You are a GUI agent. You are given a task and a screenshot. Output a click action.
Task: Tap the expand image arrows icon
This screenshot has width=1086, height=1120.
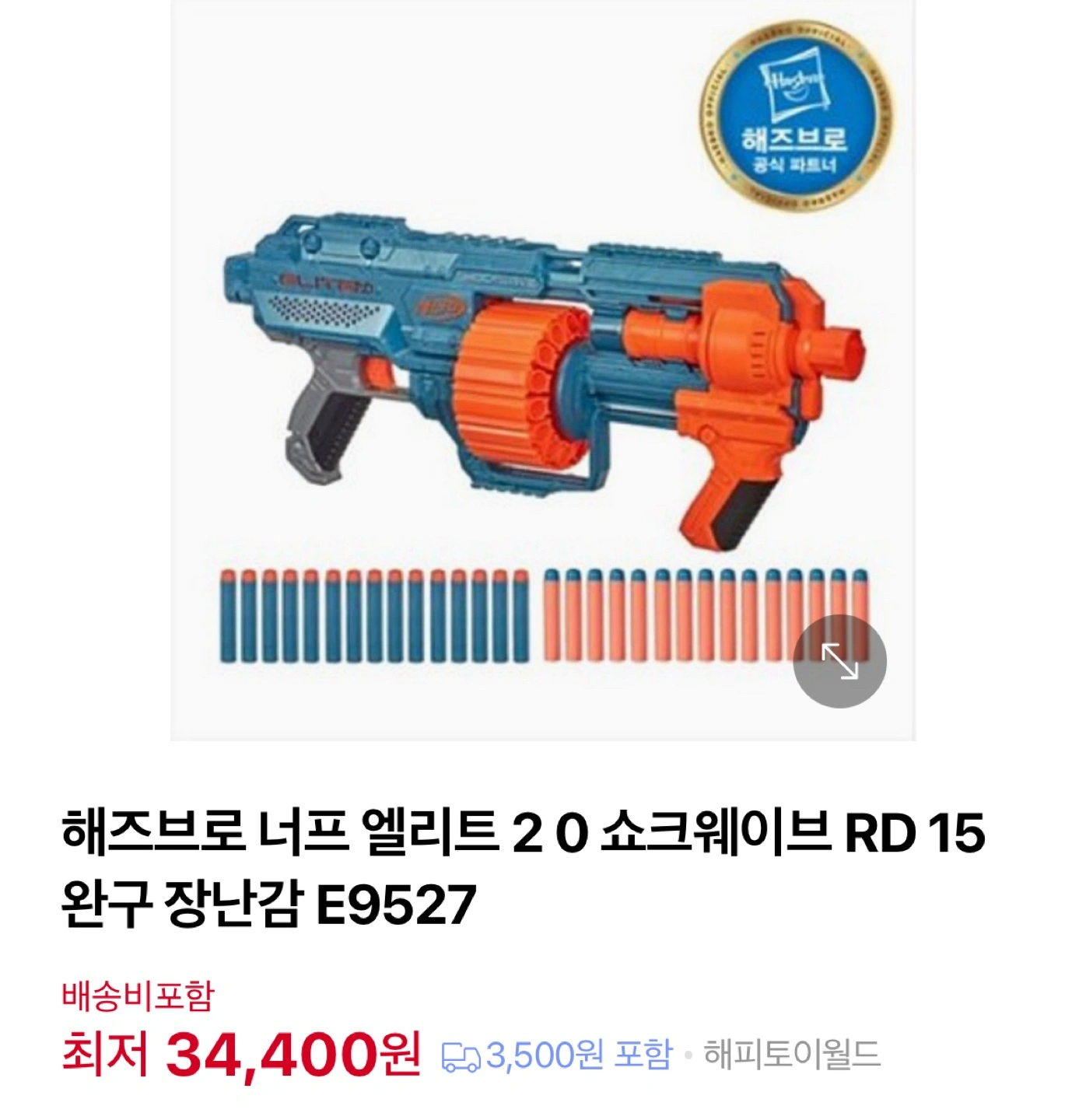(840, 661)
